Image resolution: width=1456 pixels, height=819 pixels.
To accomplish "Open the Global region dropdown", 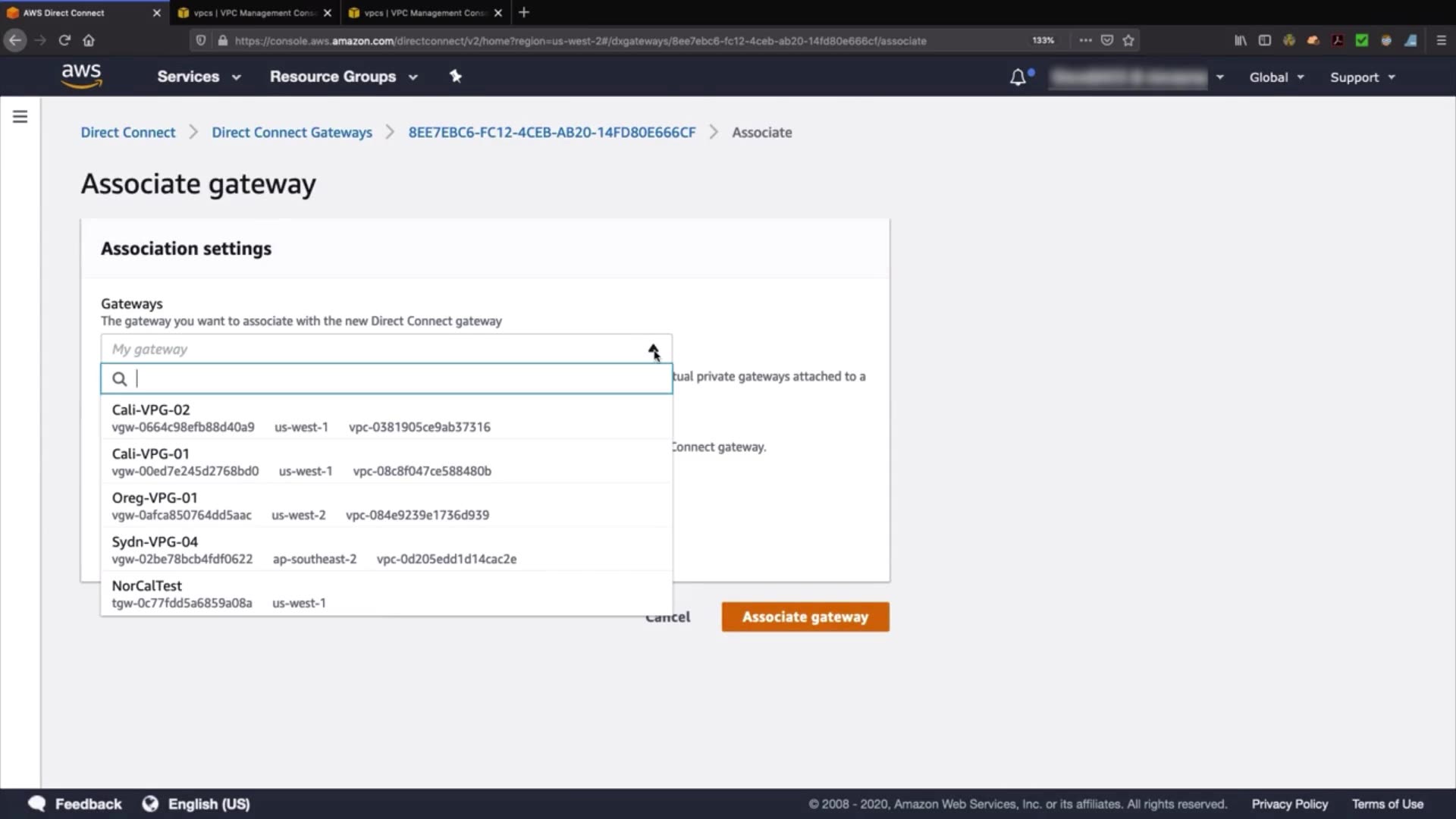I will 1276,77.
